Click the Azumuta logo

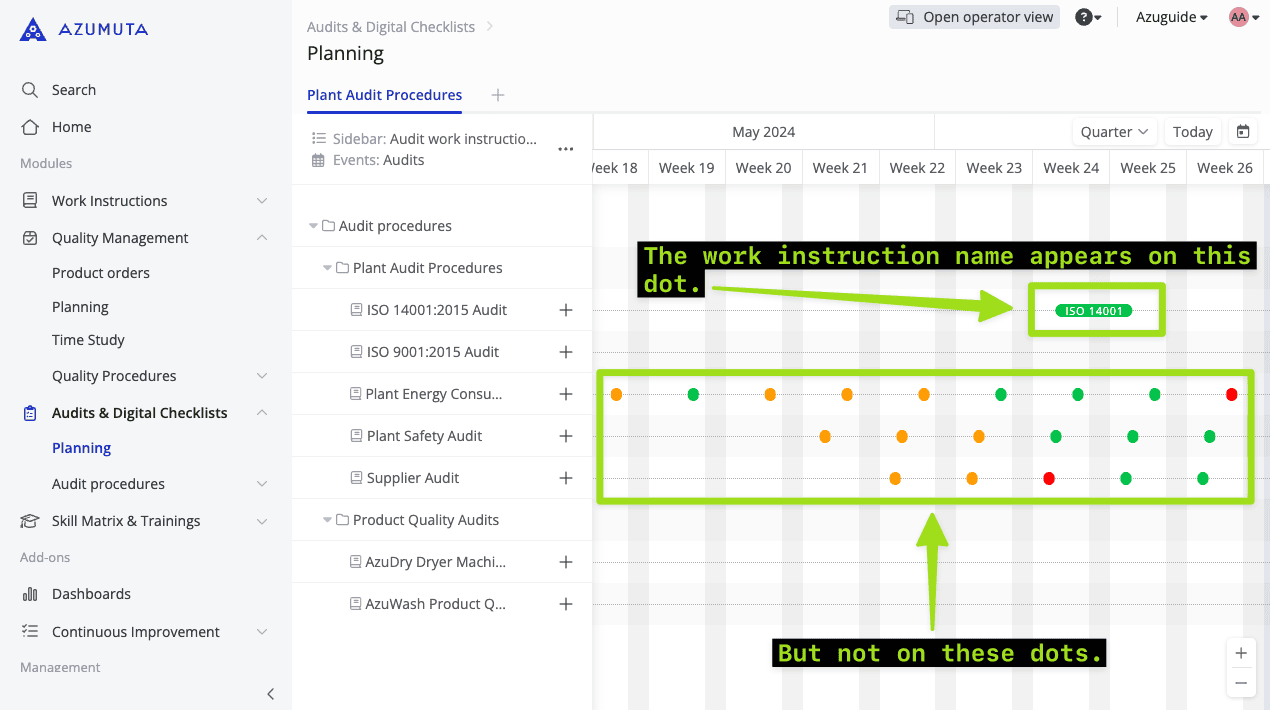coord(84,30)
